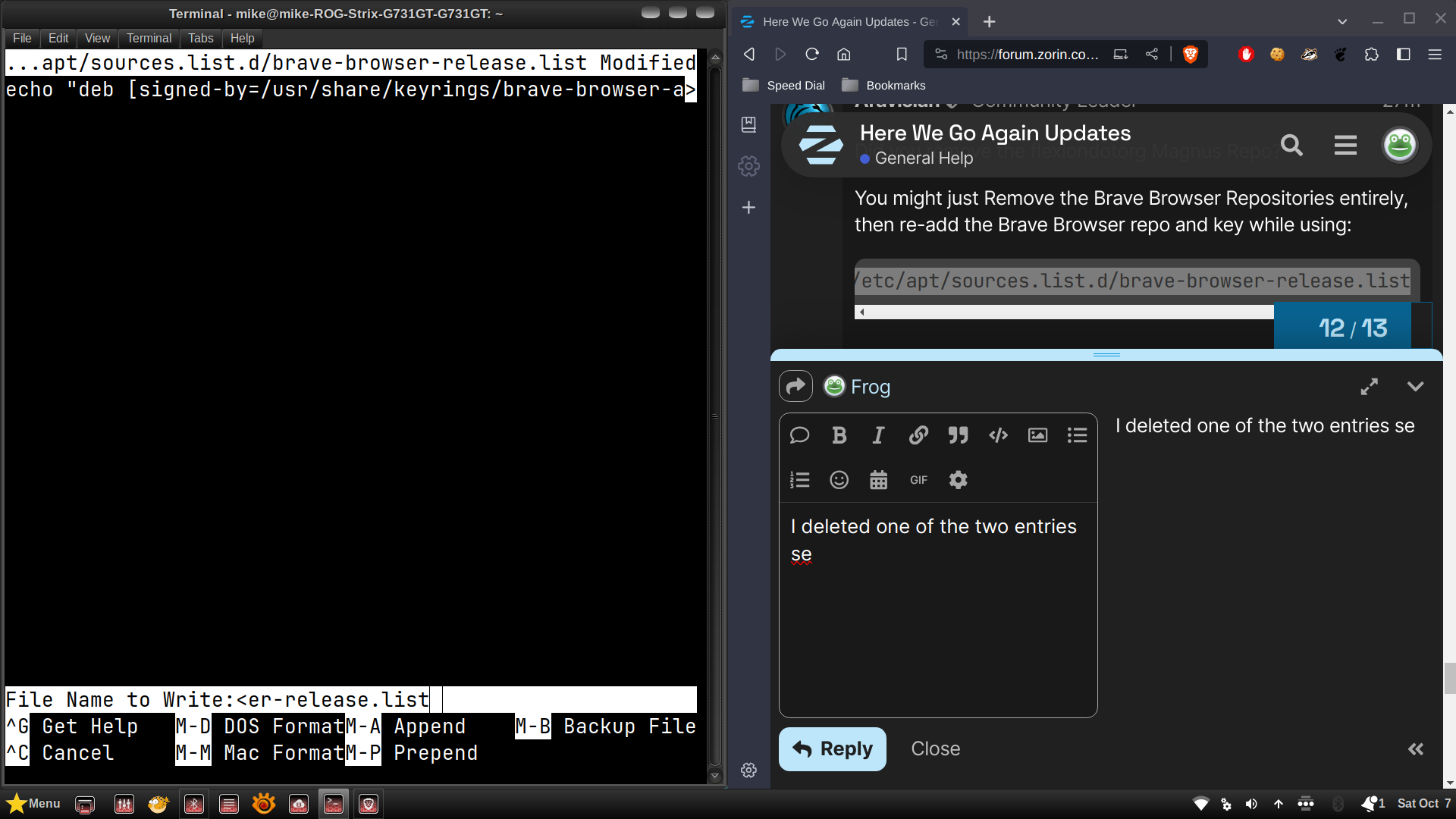The width and height of the screenshot is (1456, 819).
Task: Open the browser extensions puzzle icon
Action: pos(1371,54)
